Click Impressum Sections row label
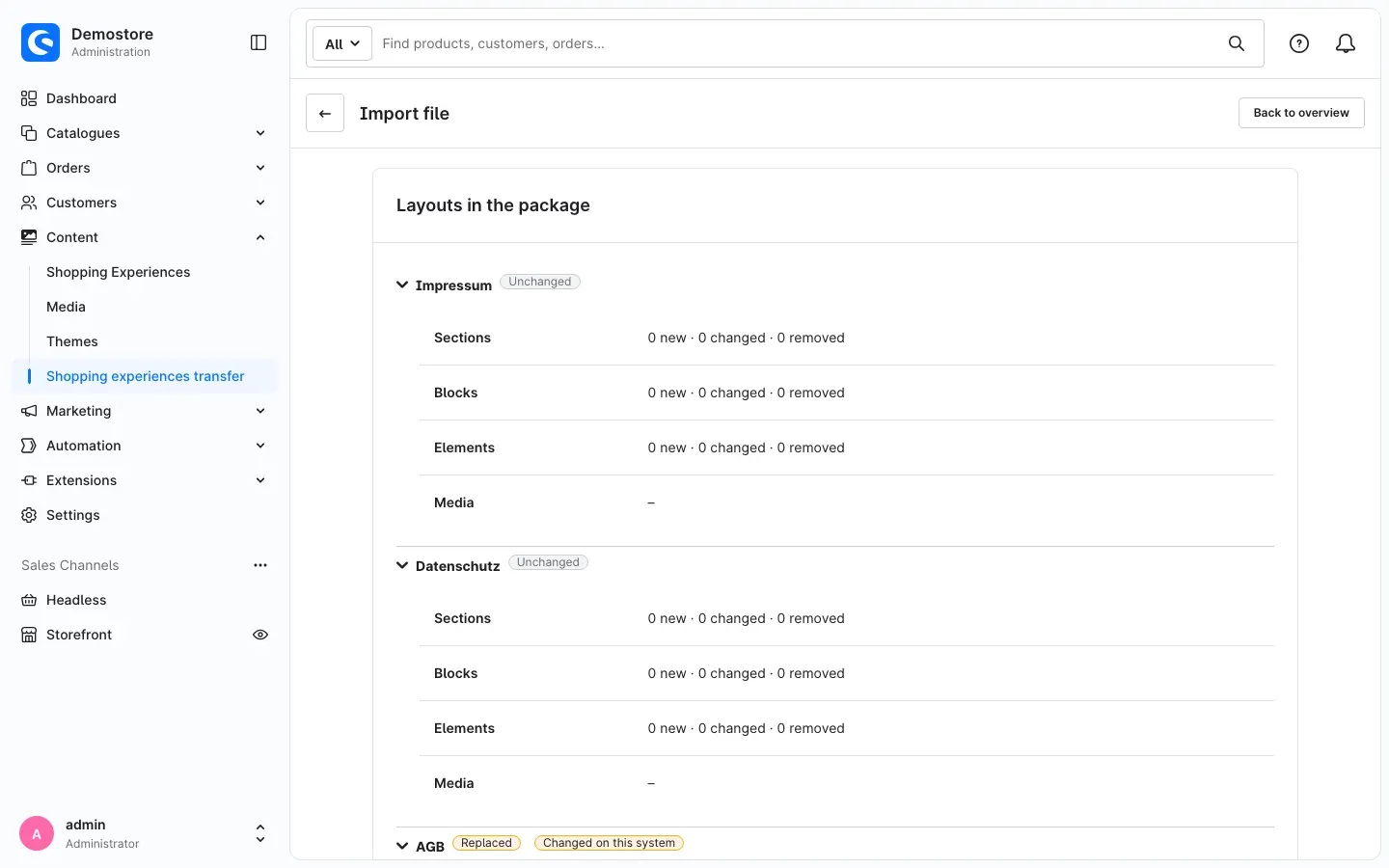Screen dimensions: 1389x868 click(x=462, y=338)
